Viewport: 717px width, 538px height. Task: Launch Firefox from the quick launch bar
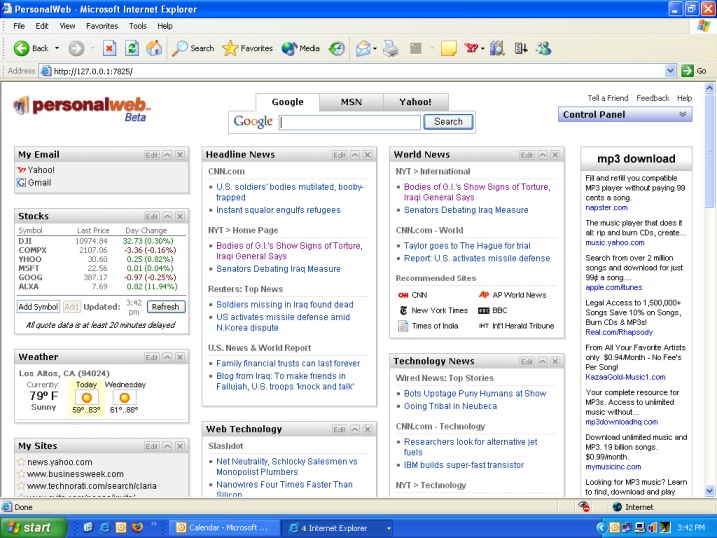[137, 527]
